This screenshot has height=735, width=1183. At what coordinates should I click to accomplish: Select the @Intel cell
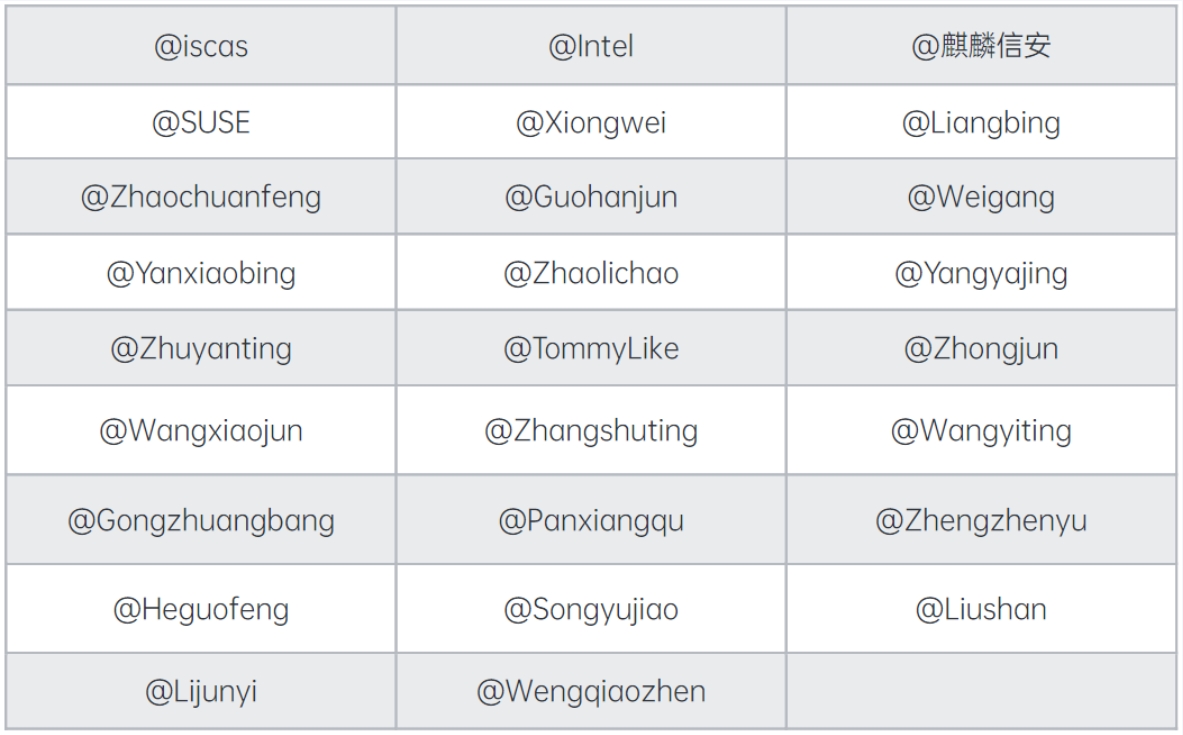591,47
